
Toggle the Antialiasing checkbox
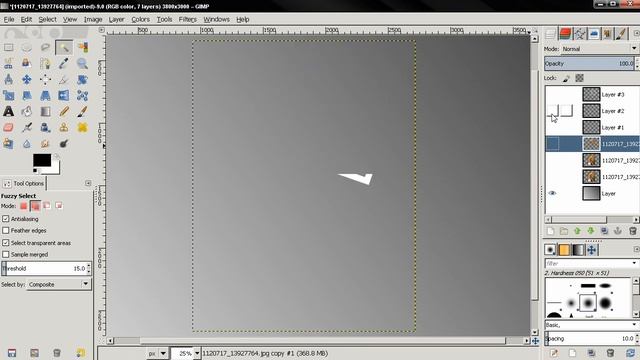[x=6, y=219]
